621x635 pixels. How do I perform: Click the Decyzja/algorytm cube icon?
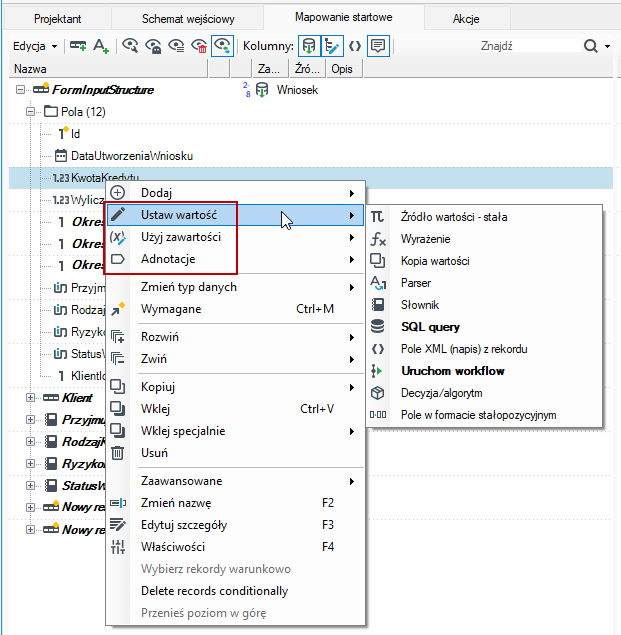tap(378, 393)
